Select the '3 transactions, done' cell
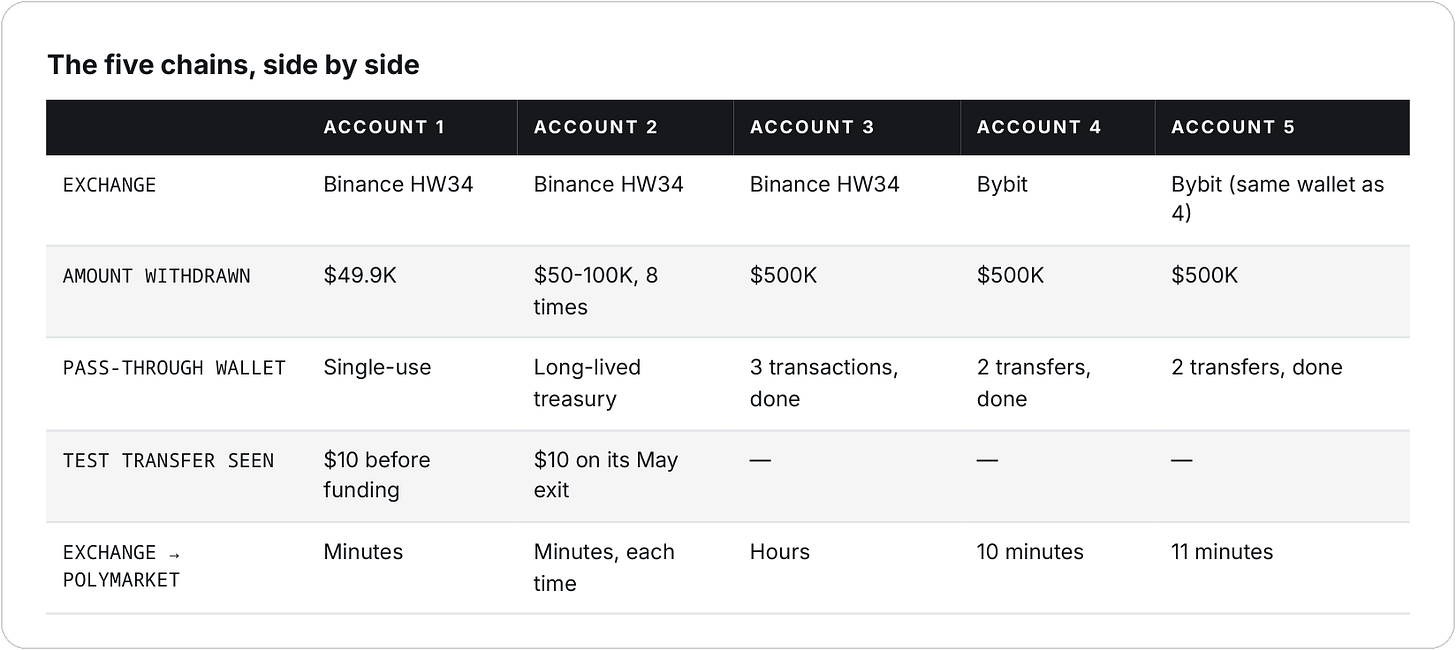The height and width of the screenshot is (650, 1456). coord(824,383)
